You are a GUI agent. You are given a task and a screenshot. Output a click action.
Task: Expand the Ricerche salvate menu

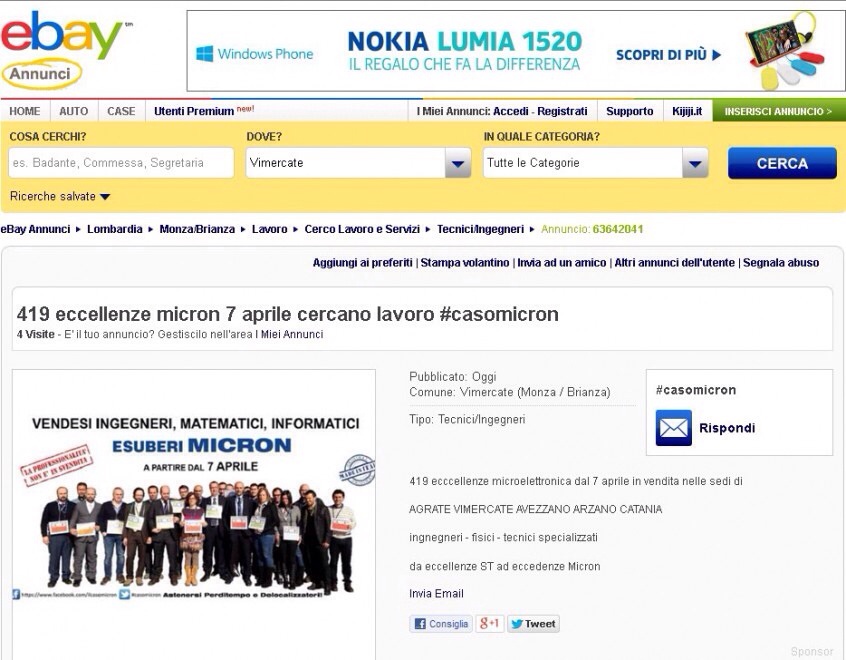click(60, 197)
